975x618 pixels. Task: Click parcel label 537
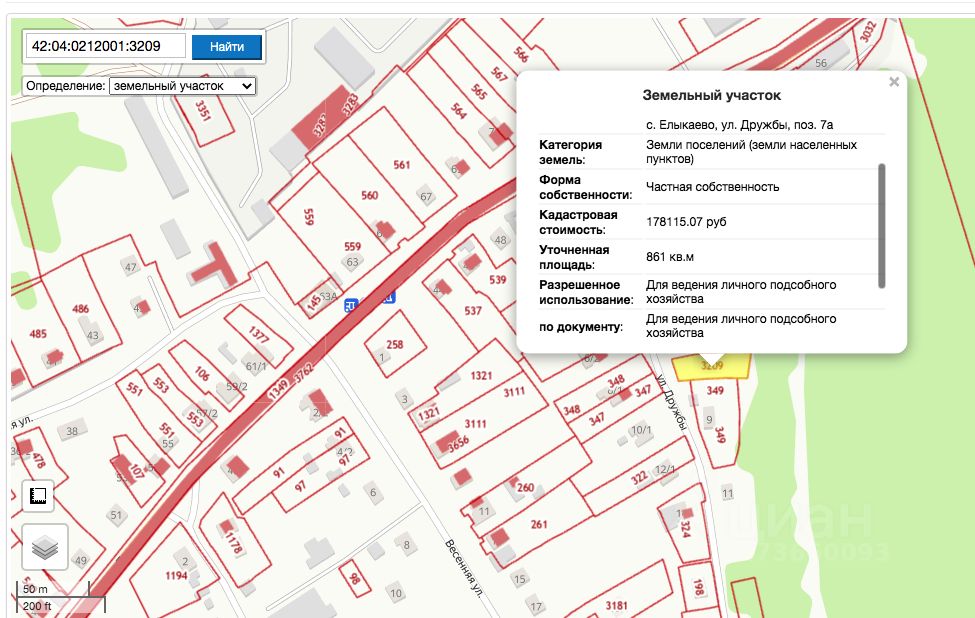click(473, 310)
